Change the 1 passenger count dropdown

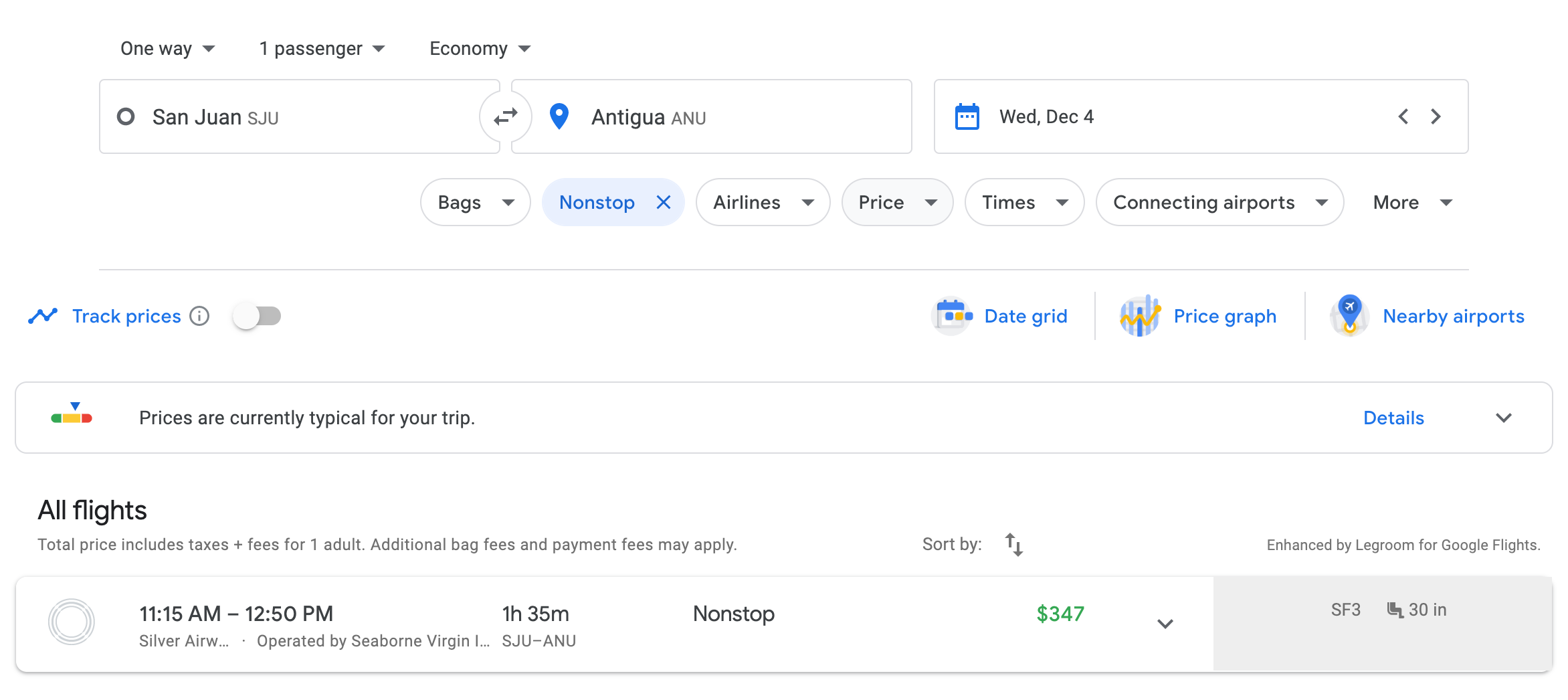click(322, 48)
